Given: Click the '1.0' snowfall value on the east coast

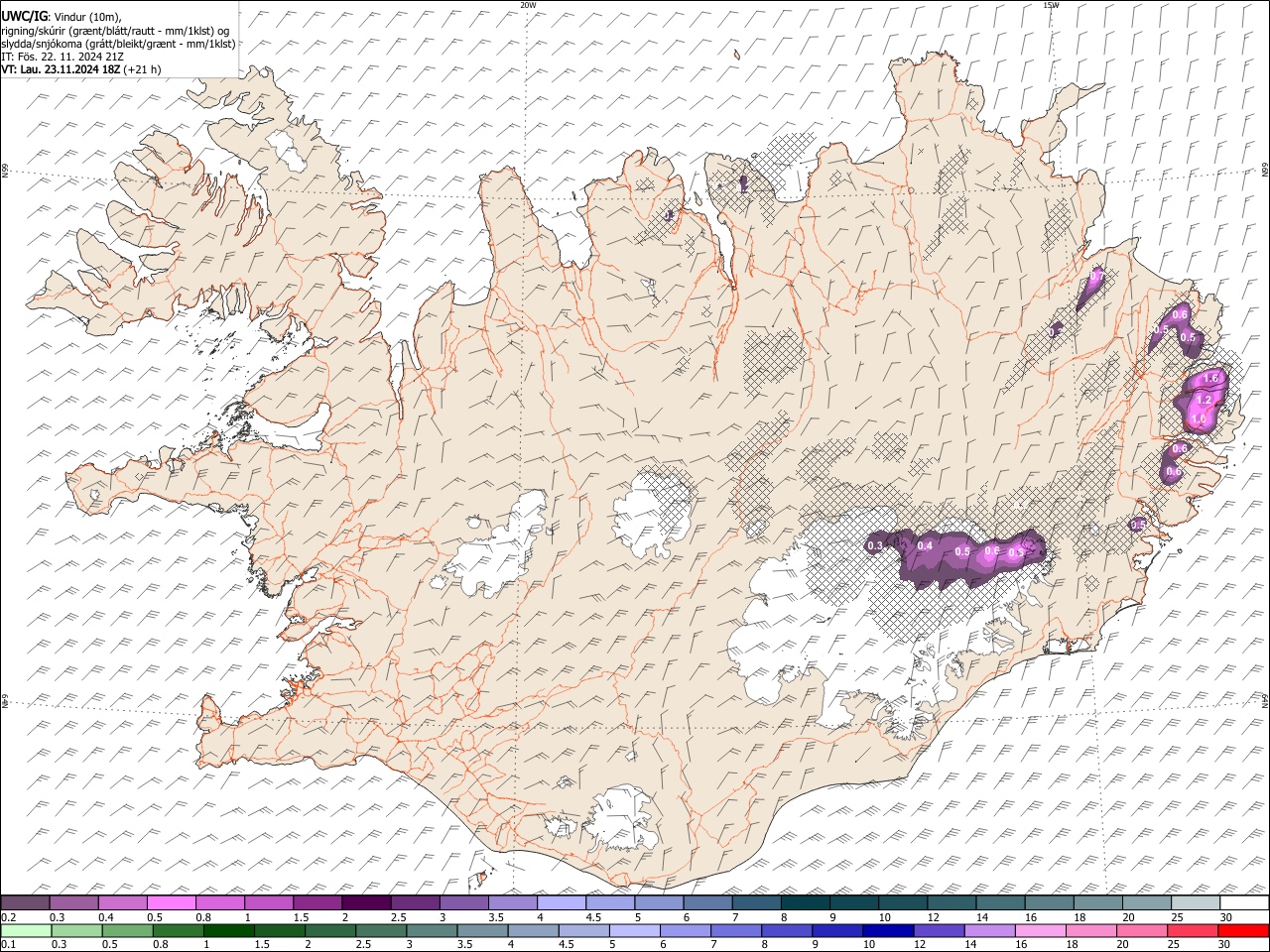Looking at the screenshot, I should [x=1198, y=419].
